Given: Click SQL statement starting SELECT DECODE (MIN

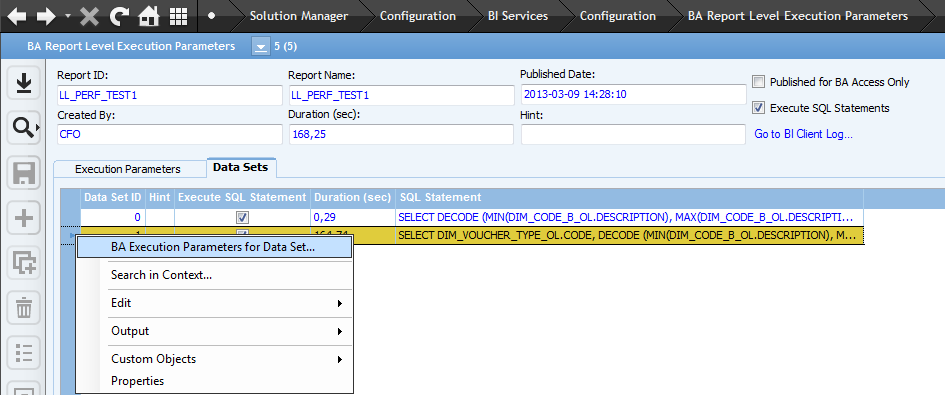Looking at the screenshot, I should 629,217.
